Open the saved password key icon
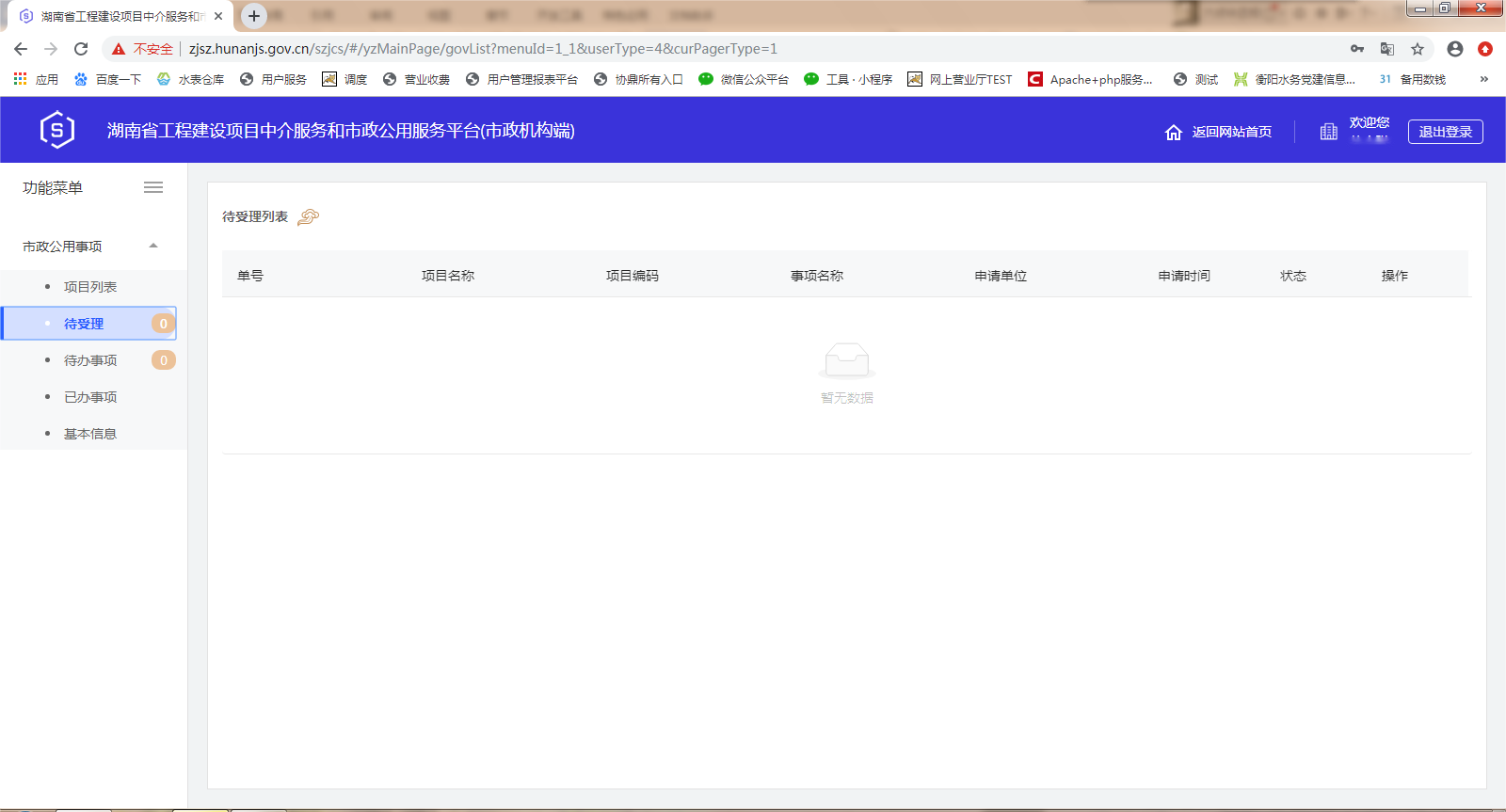The width and height of the screenshot is (1506, 812). pyautogui.click(x=1357, y=49)
